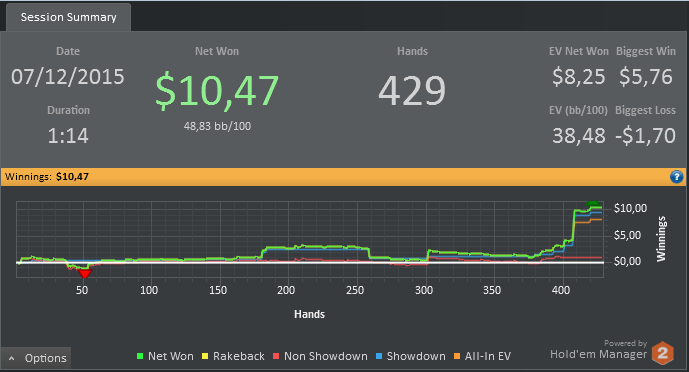The width and height of the screenshot is (689, 372).
Task: Switch to the Session Summary tab
Action: (x=69, y=17)
